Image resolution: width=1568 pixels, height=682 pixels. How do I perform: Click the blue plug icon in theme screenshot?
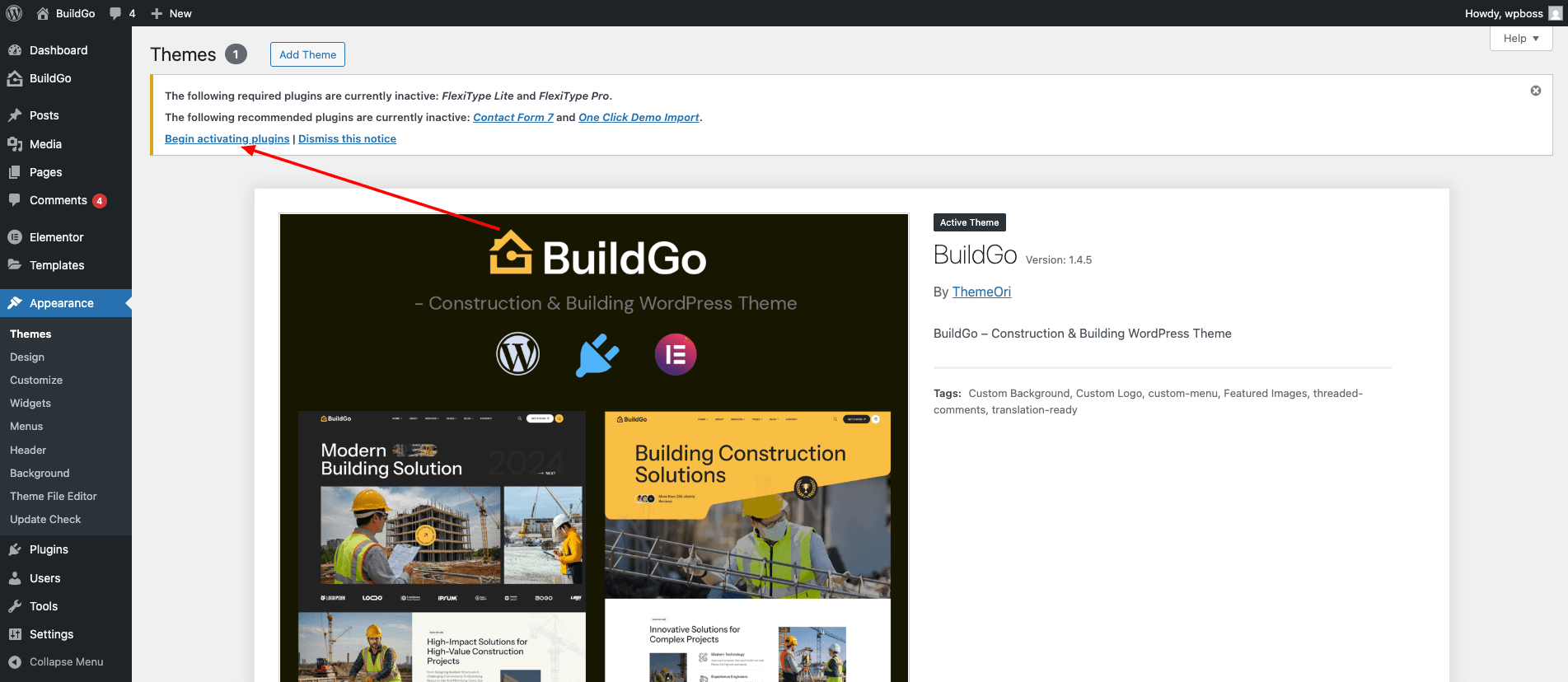(x=597, y=355)
